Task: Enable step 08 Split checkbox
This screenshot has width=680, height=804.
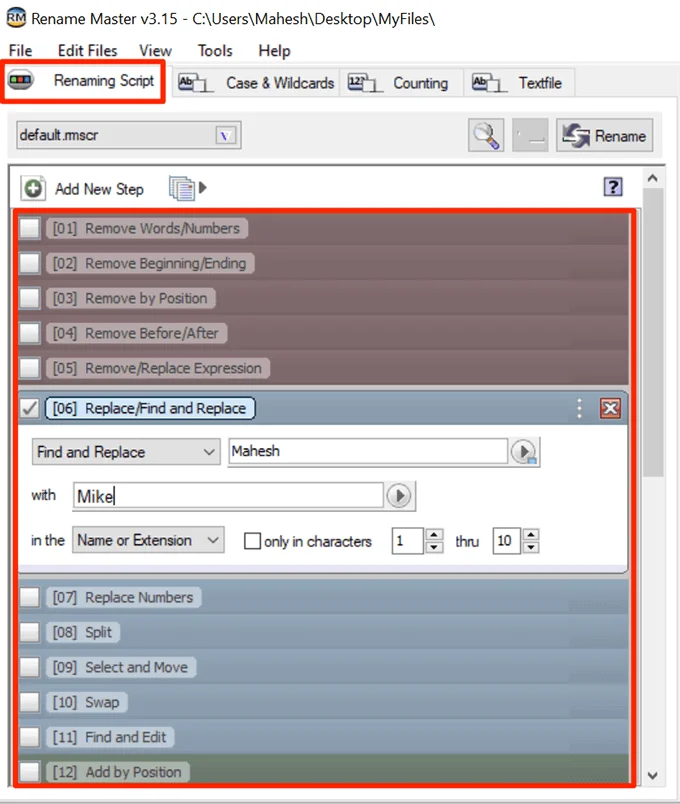Action: [29, 632]
